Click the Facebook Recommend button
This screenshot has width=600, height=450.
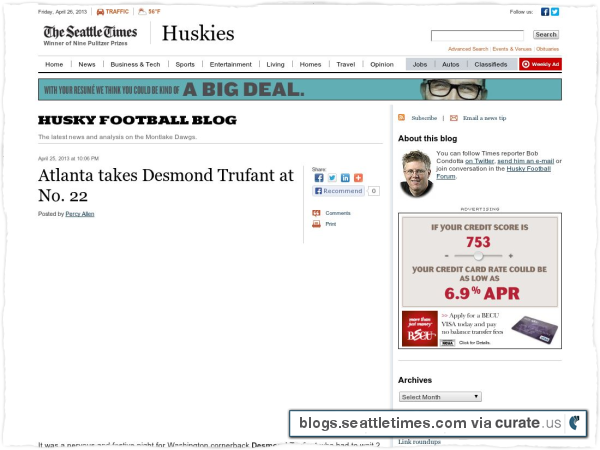tap(339, 191)
